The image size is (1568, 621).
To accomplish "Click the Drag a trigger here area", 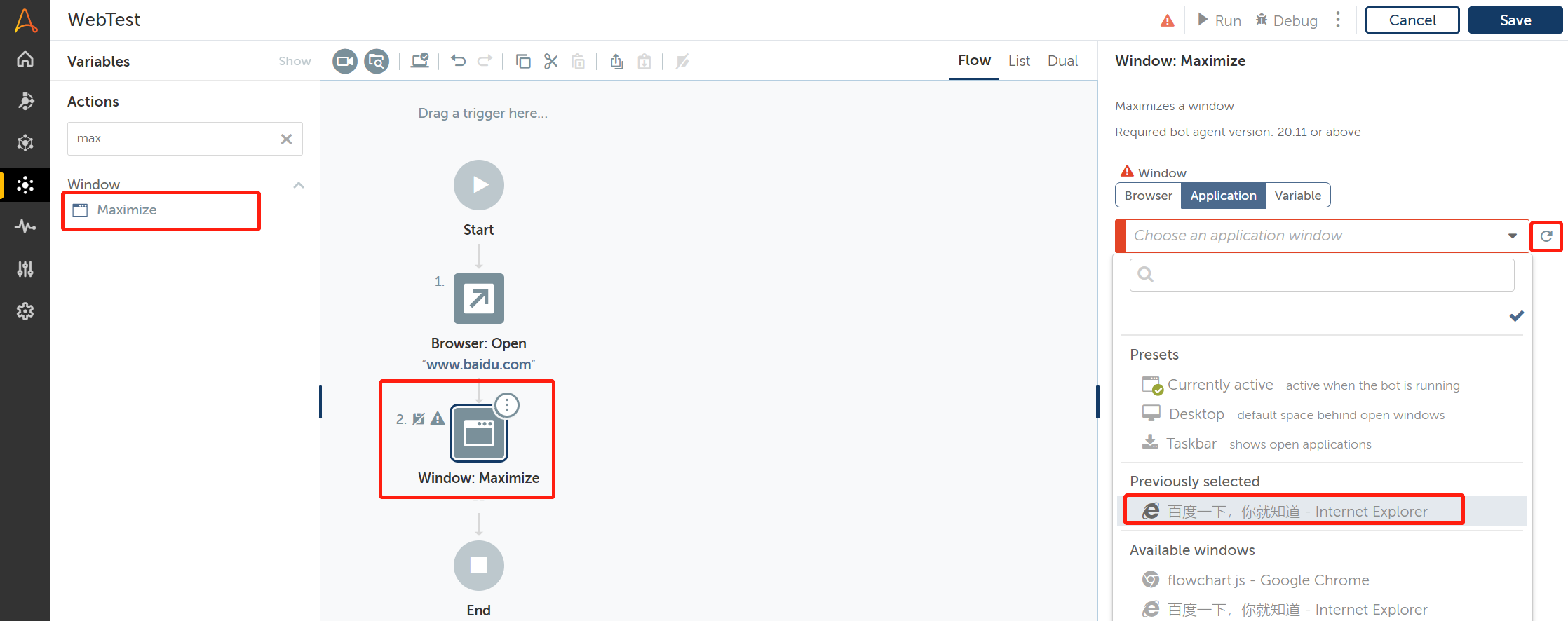I will tap(483, 113).
